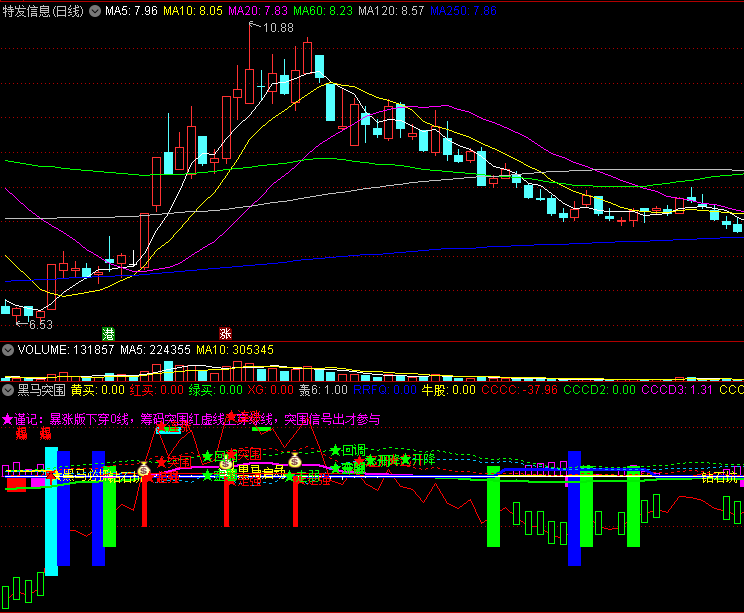Click the green 港 marker icon
The image size is (744, 613).
coord(108,334)
